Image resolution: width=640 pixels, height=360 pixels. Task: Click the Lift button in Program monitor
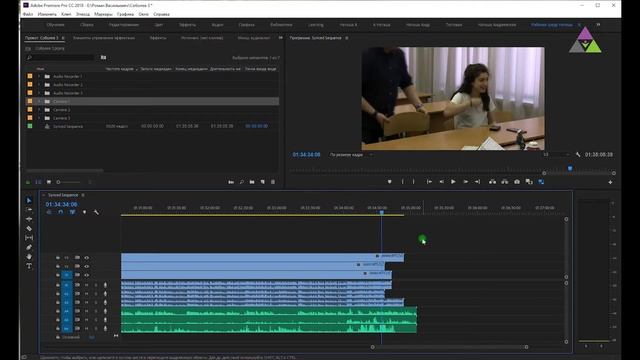tap(493, 182)
